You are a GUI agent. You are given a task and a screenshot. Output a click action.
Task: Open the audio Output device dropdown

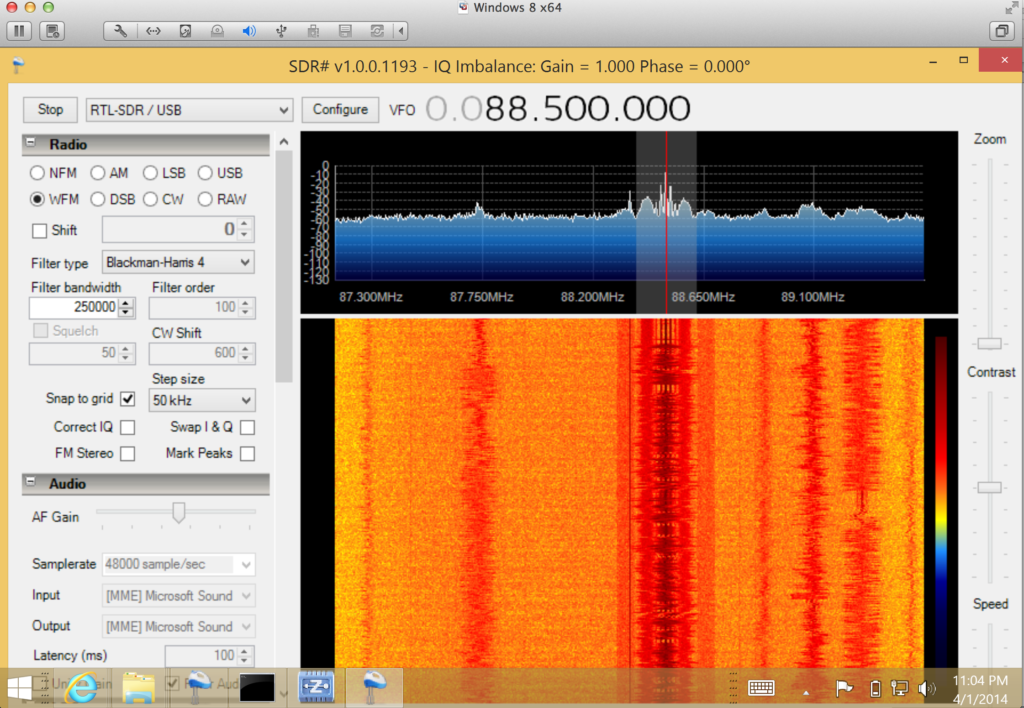click(178, 627)
